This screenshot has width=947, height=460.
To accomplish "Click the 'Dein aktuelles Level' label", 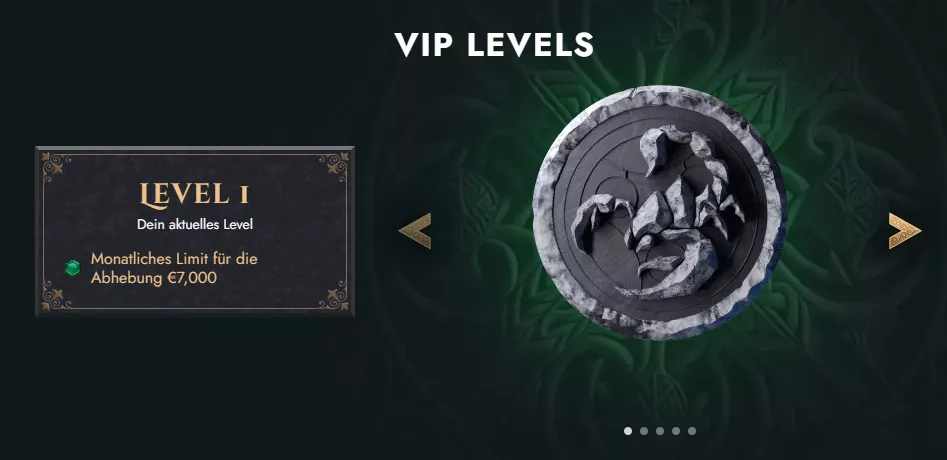I will (x=194, y=225).
